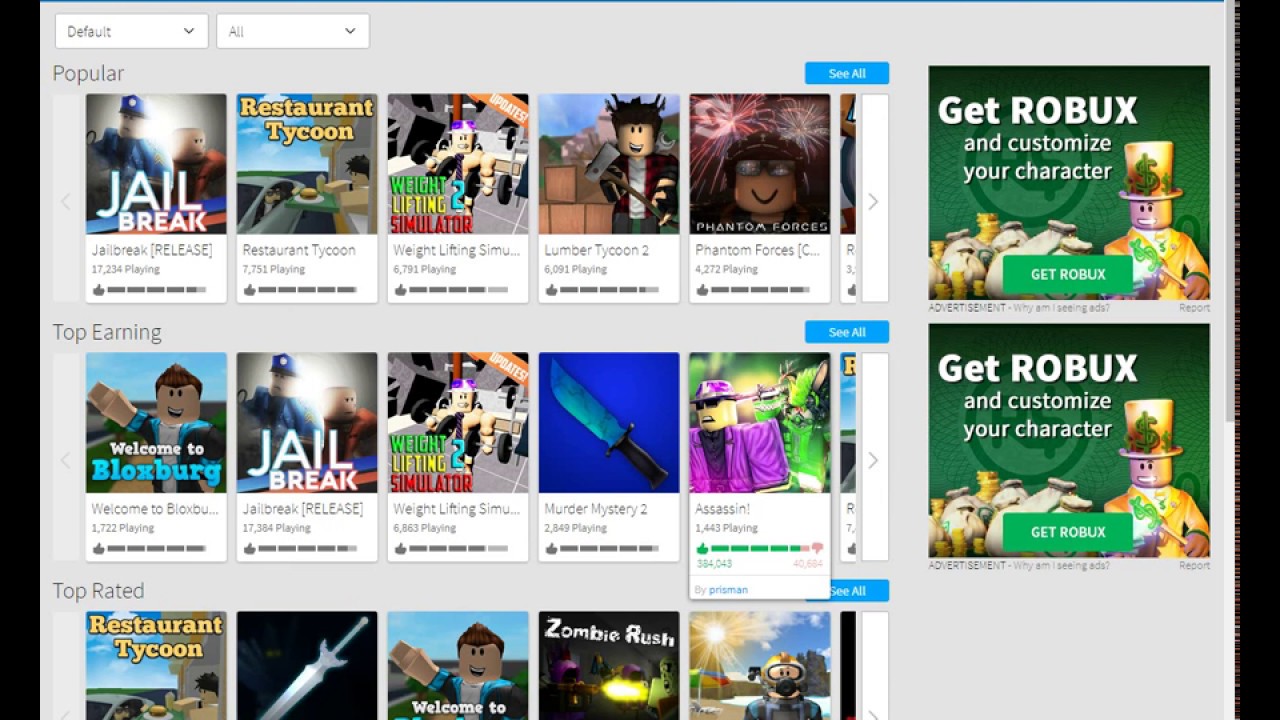Open Zombie Rush thumbnail in Top Rated
1280x720 pixels.
click(x=609, y=666)
